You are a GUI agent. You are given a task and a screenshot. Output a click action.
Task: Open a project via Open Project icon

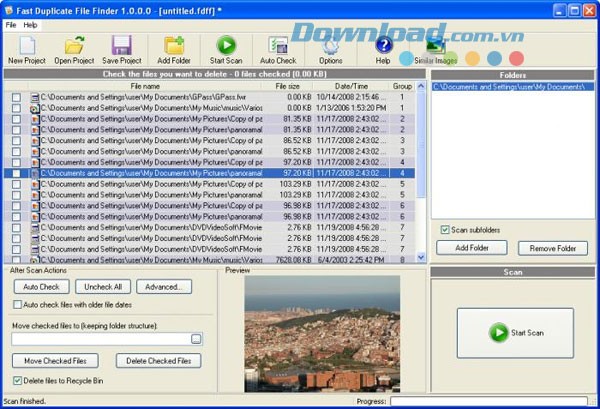coord(74,46)
